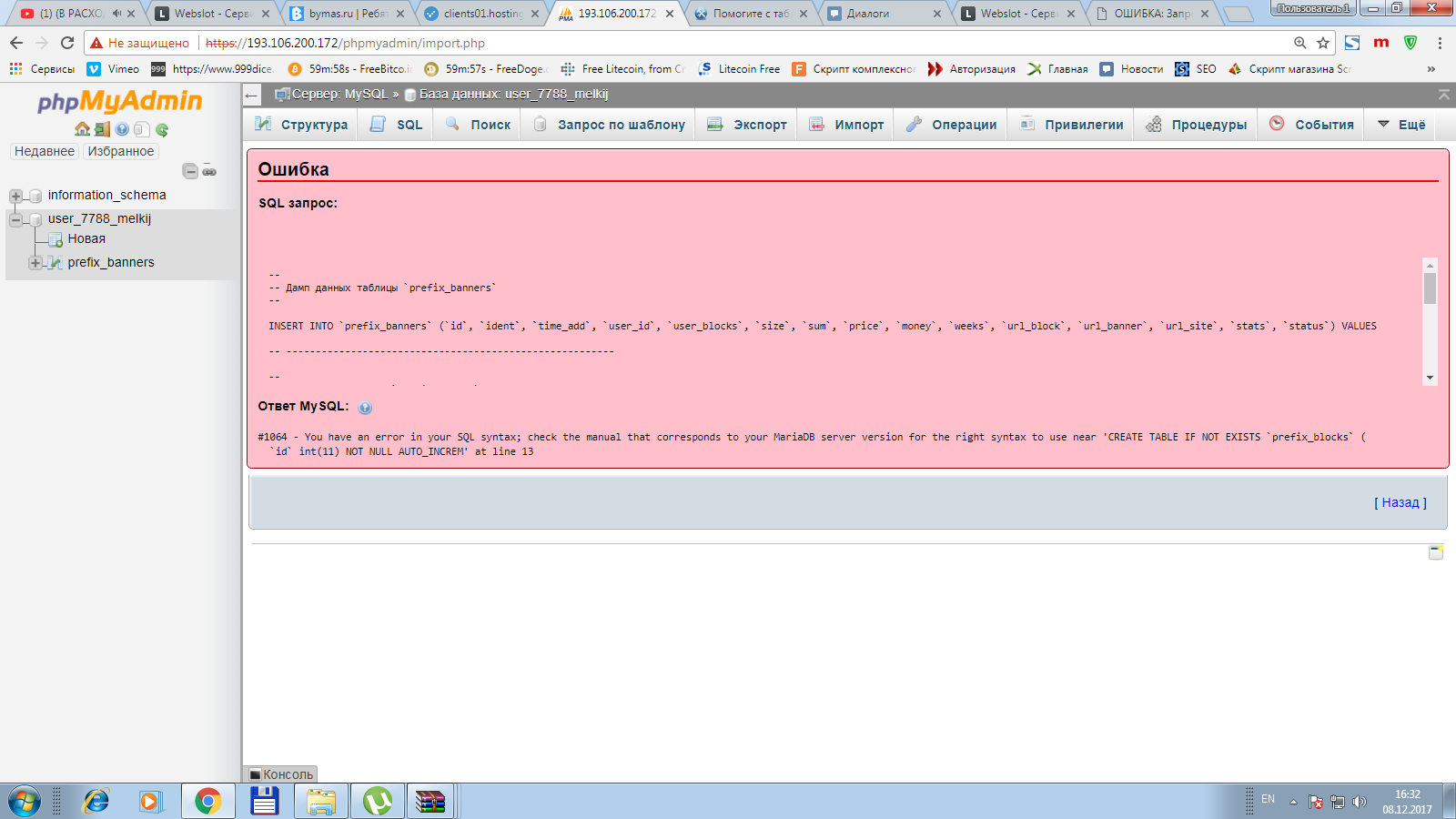Click the 'Недавнее' recent button

coord(45,151)
